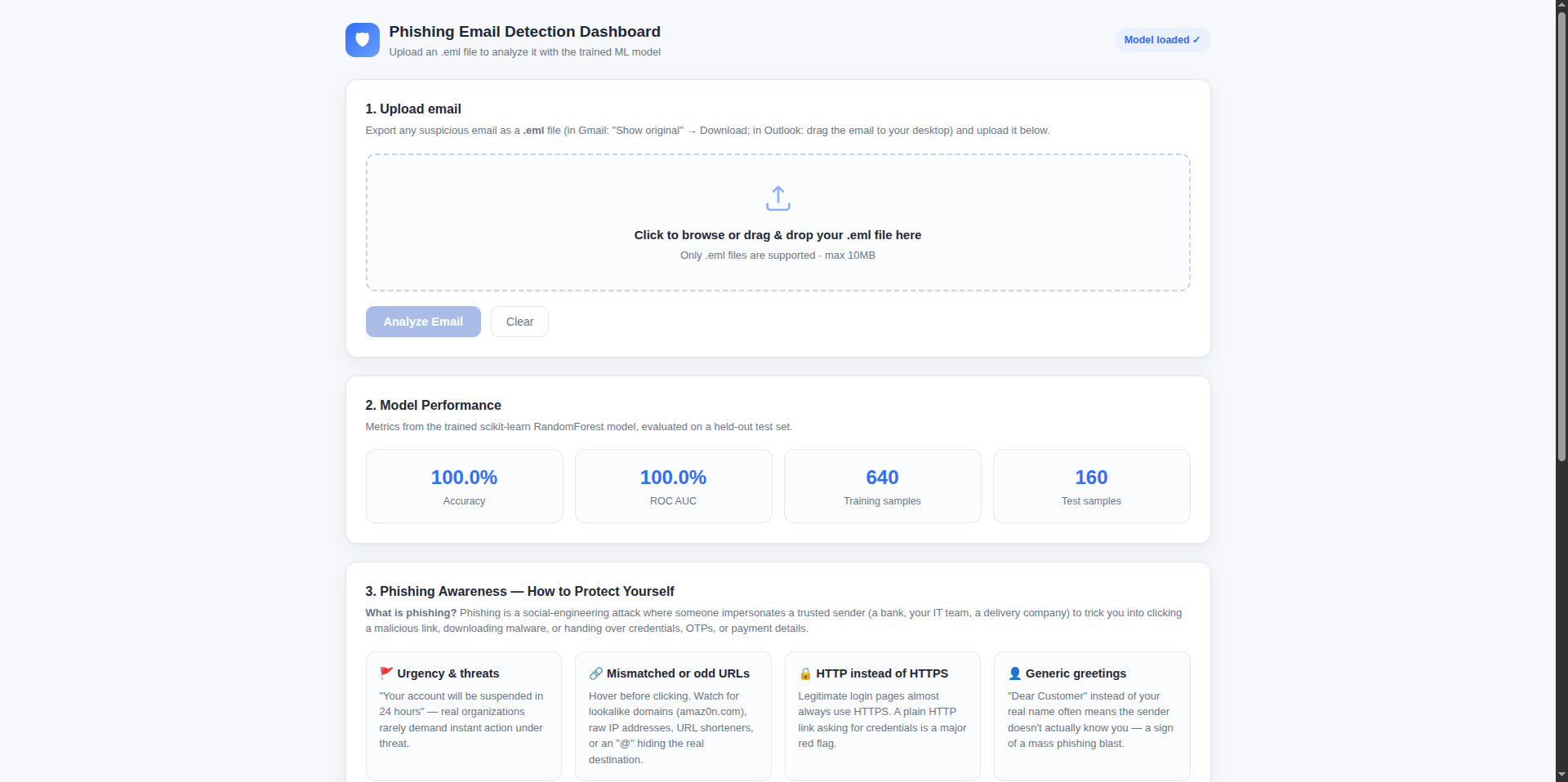Image resolution: width=1568 pixels, height=782 pixels.
Task: Click the blue shield logo icon
Action: pyautogui.click(x=362, y=40)
